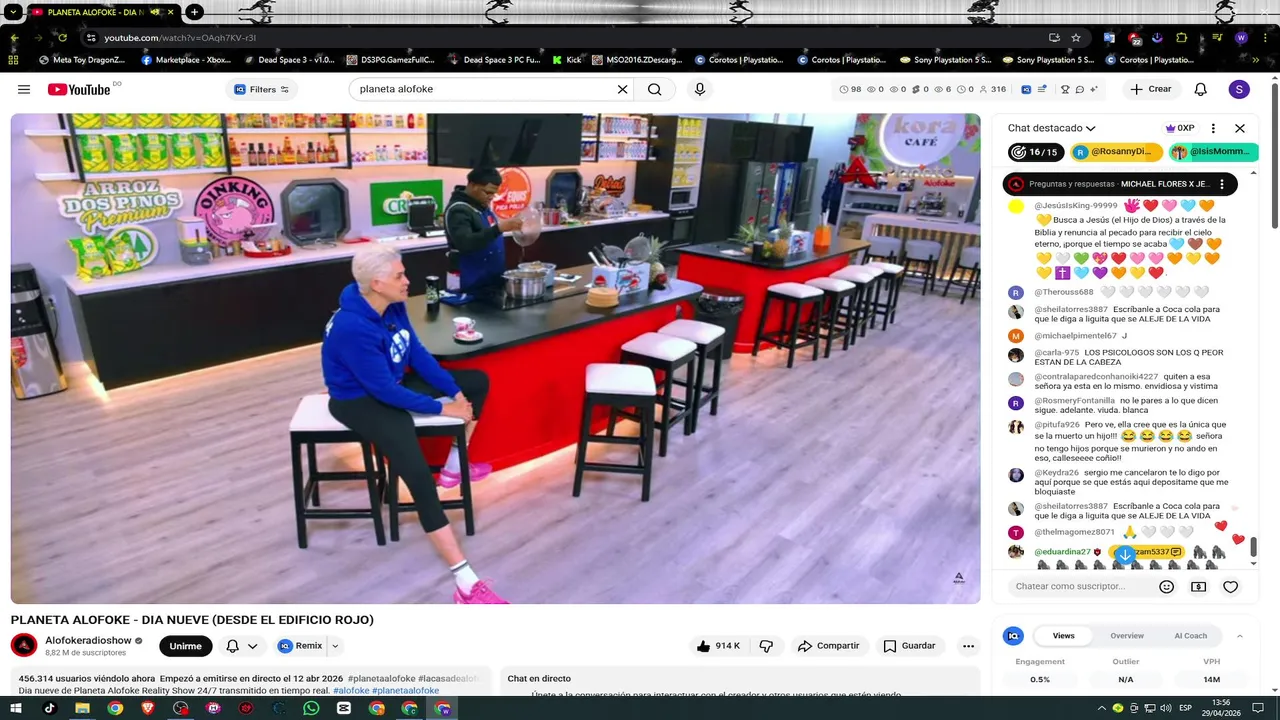This screenshot has width=1280, height=720.
Task: Click the browser address bar
Action: coord(560,38)
